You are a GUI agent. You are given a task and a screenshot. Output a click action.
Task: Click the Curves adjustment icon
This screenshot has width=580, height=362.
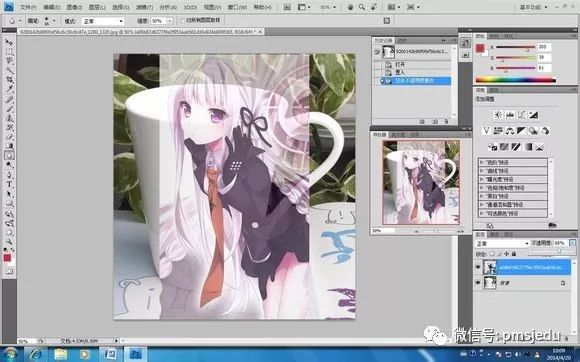click(522, 115)
